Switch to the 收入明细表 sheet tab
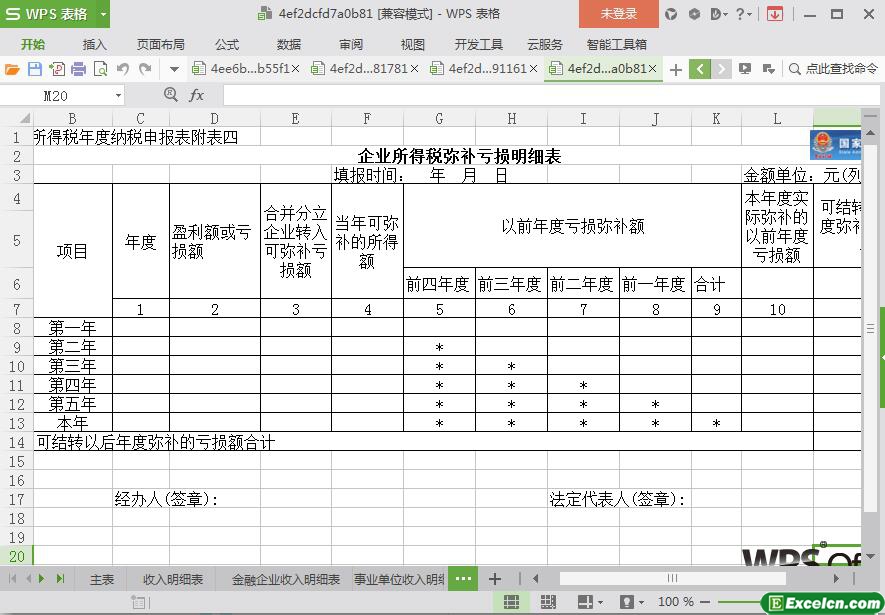The height and width of the screenshot is (615, 885). (173, 579)
